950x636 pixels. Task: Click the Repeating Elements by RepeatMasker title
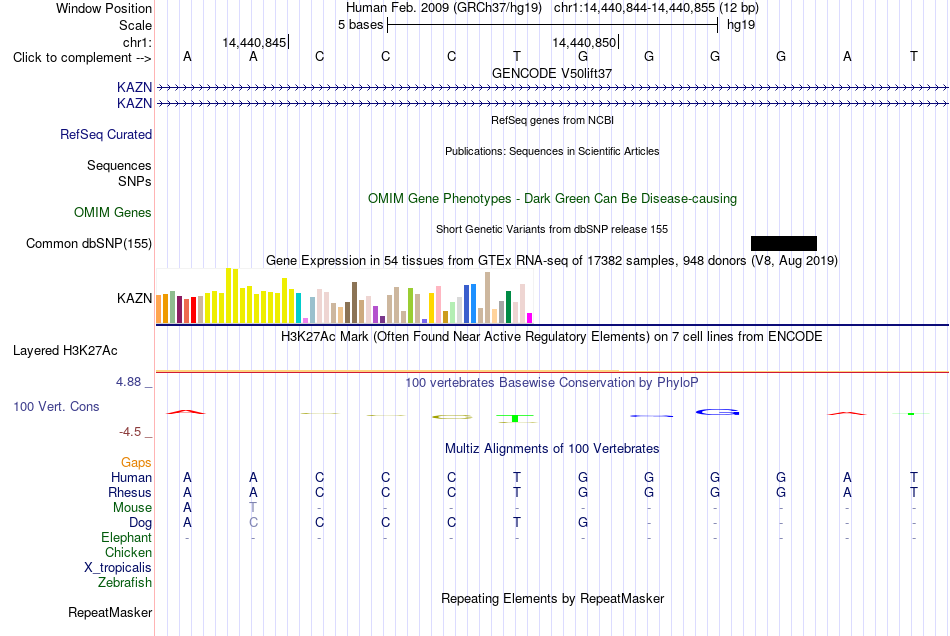(x=552, y=598)
